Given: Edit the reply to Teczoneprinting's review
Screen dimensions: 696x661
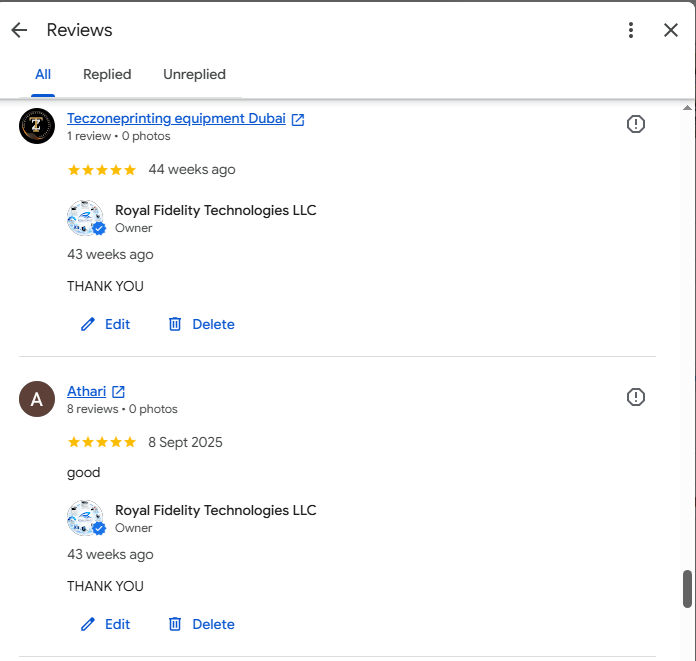Looking at the screenshot, I should click(x=105, y=324).
